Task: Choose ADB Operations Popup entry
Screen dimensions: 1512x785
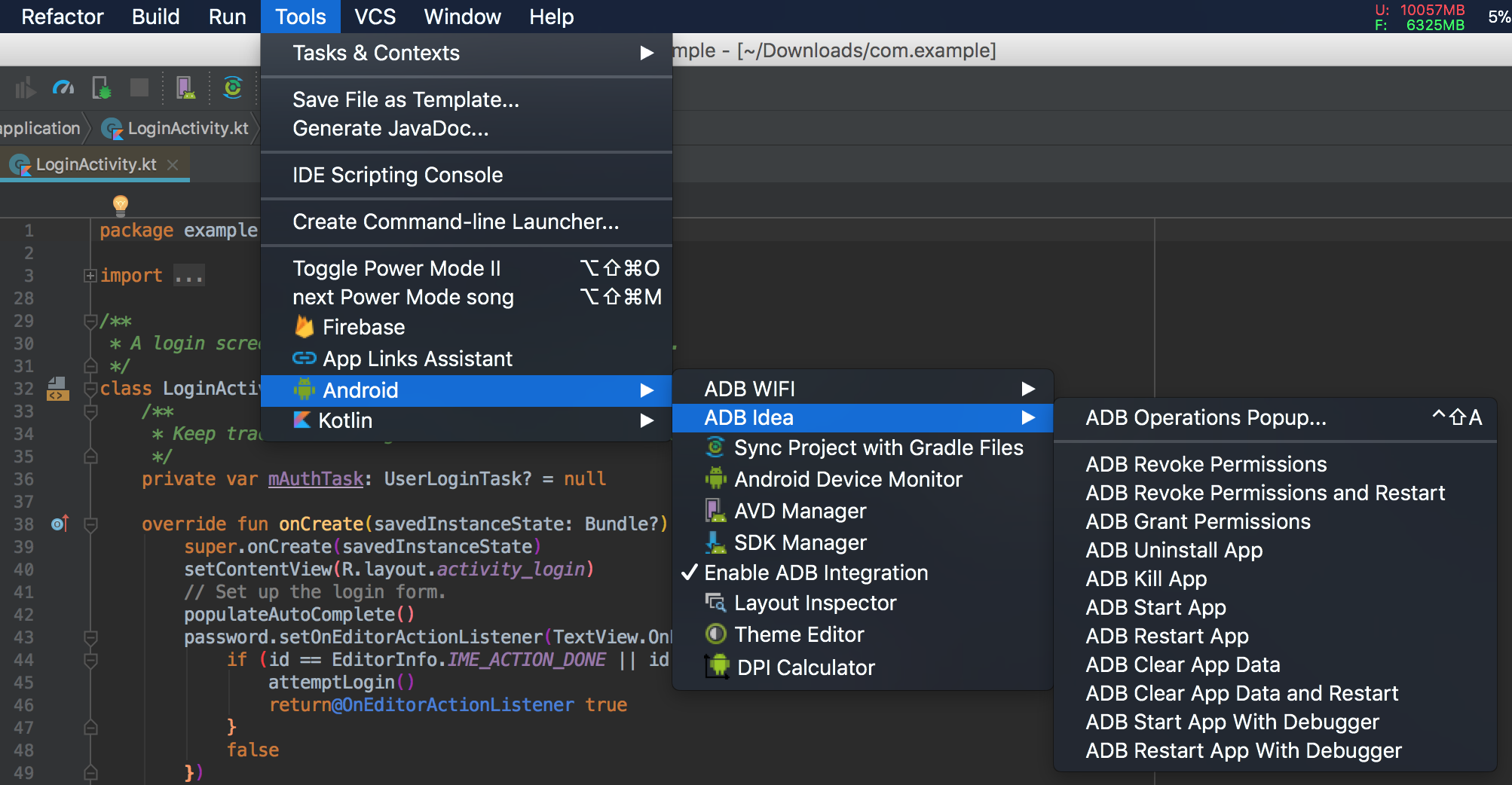Action: (x=1205, y=417)
